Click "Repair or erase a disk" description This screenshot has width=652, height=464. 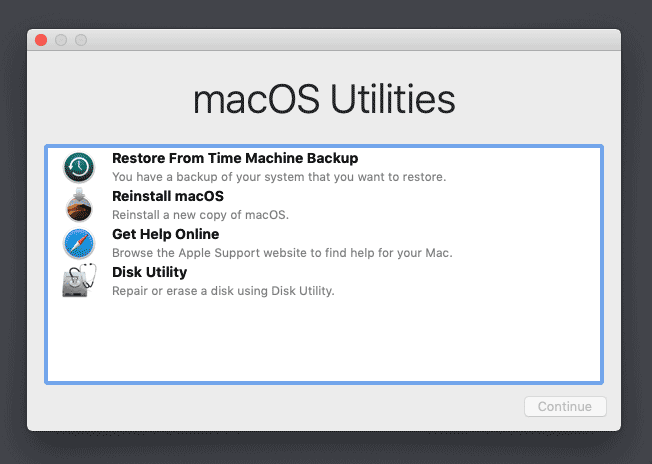click(223, 291)
